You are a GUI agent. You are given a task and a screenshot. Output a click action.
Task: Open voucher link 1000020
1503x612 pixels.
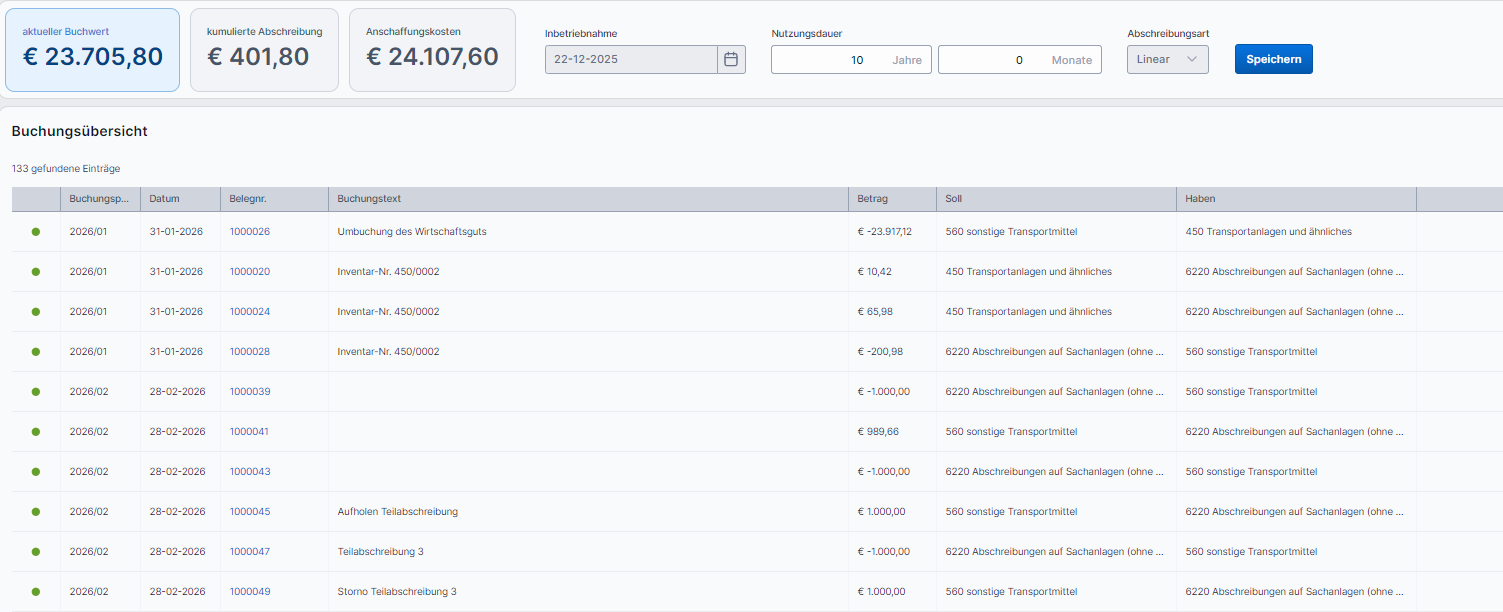[x=249, y=272]
